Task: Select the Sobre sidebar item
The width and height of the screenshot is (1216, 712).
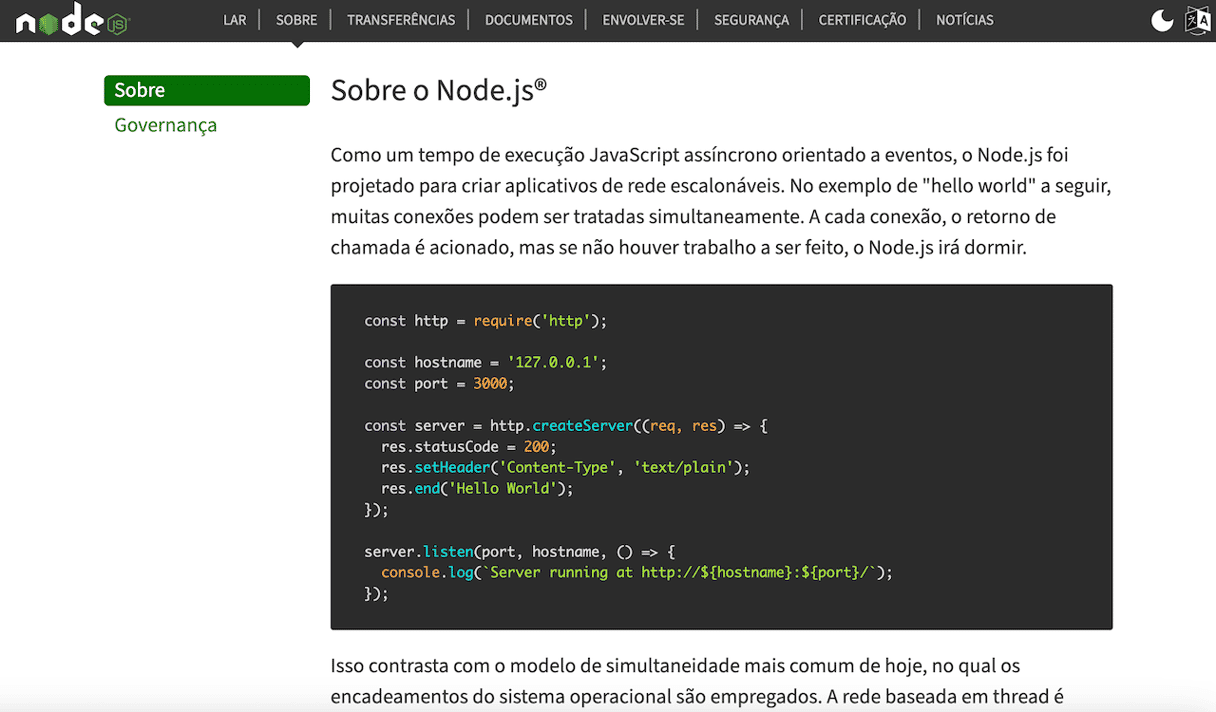Action: [207, 90]
